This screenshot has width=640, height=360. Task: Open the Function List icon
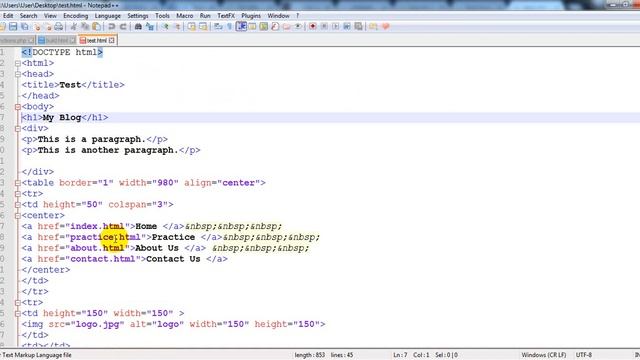pos(275,27)
